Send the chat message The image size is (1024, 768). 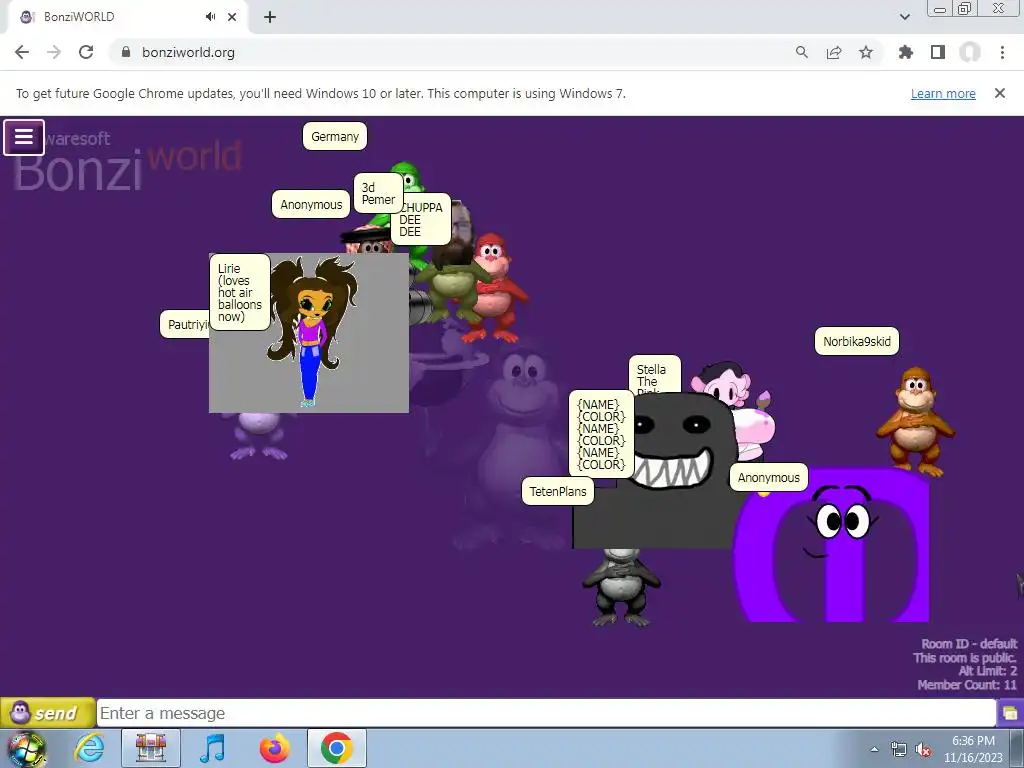click(48, 712)
